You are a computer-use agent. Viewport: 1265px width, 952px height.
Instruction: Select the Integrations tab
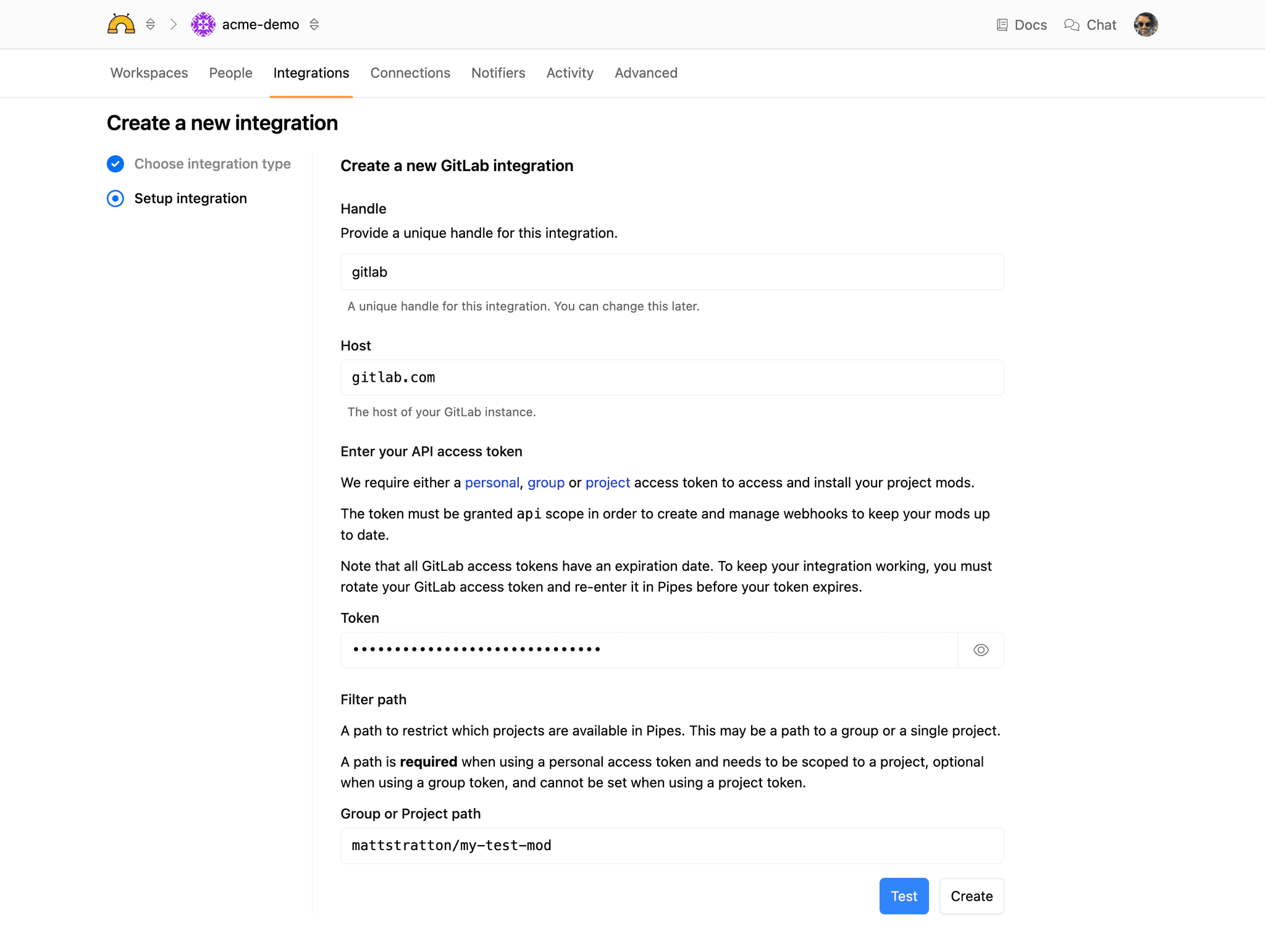point(311,73)
